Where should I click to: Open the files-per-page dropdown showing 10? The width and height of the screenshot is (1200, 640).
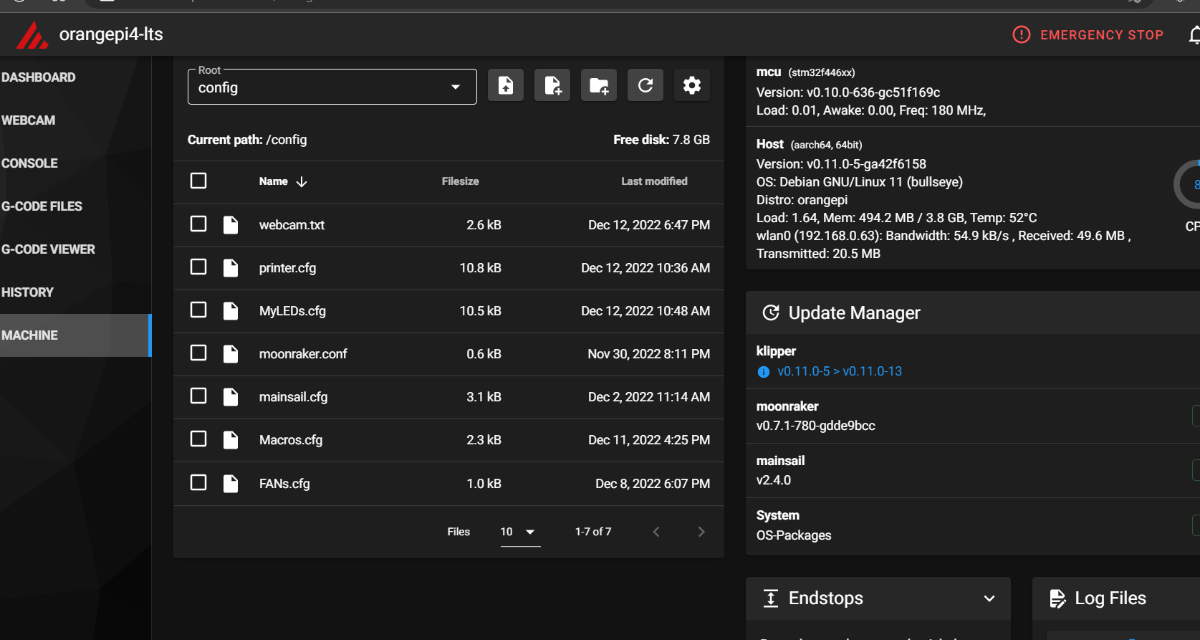(520, 532)
